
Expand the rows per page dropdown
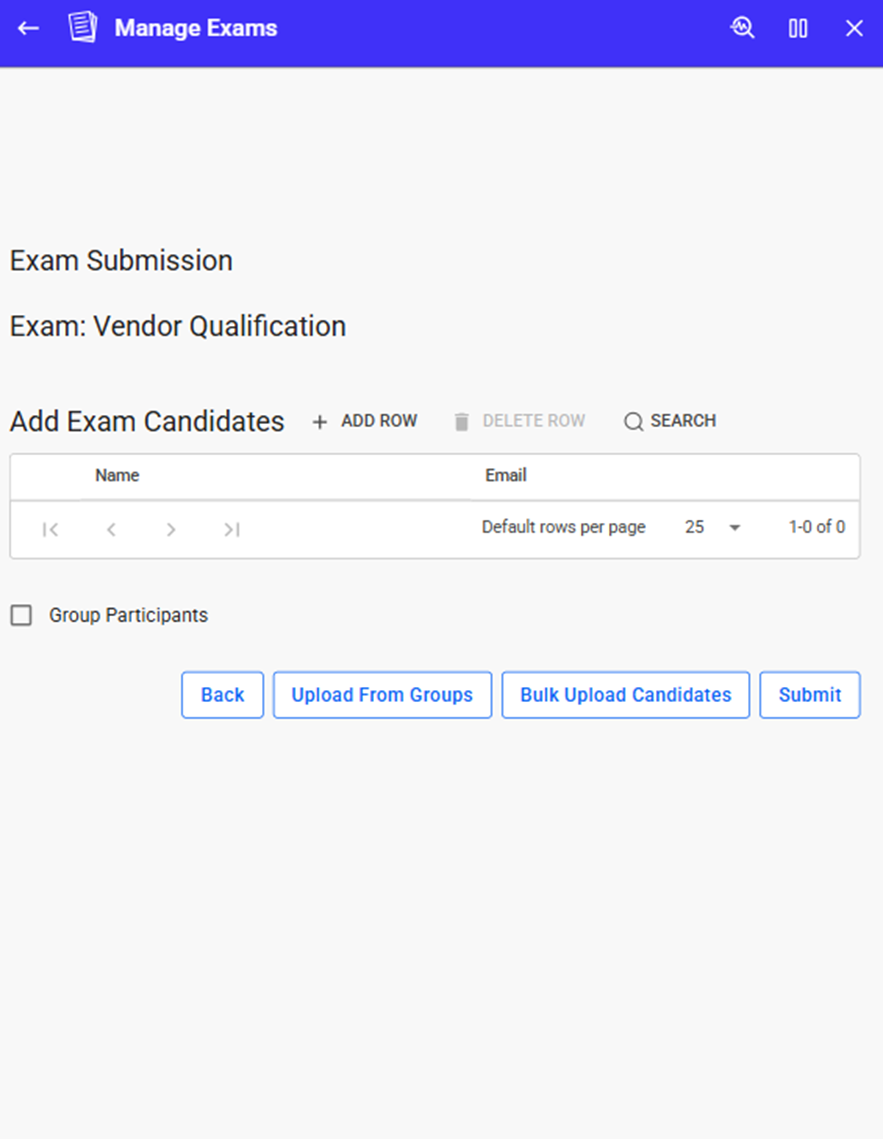click(734, 527)
